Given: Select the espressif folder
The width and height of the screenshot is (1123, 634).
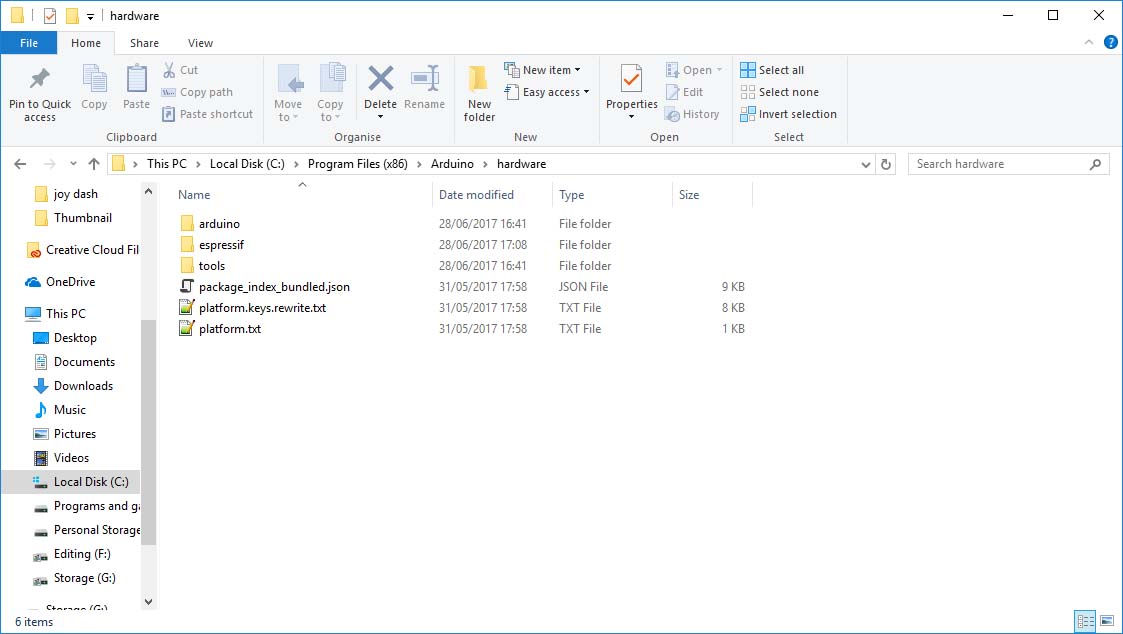Looking at the screenshot, I should click(221, 245).
